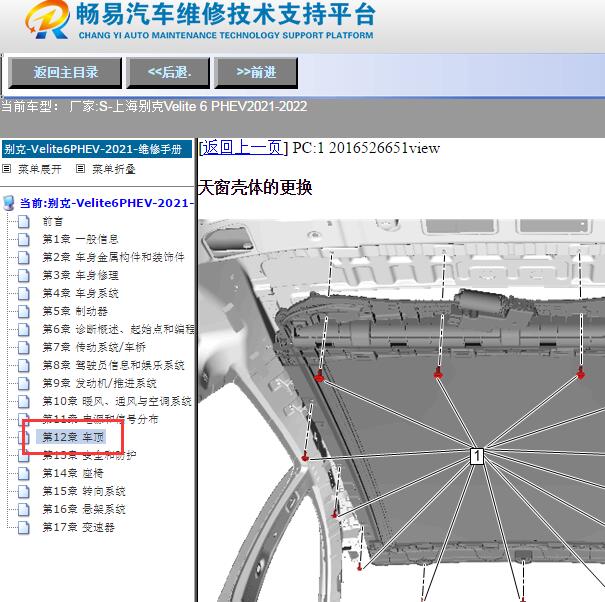Open 第13章 安全和防护
Viewport: 605px width, 602px height.
pyautogui.click(x=89, y=455)
